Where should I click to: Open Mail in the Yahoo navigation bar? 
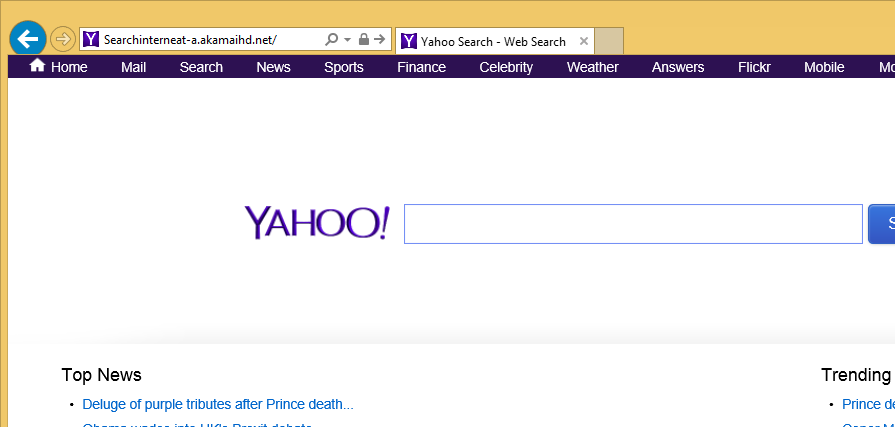pyautogui.click(x=134, y=67)
